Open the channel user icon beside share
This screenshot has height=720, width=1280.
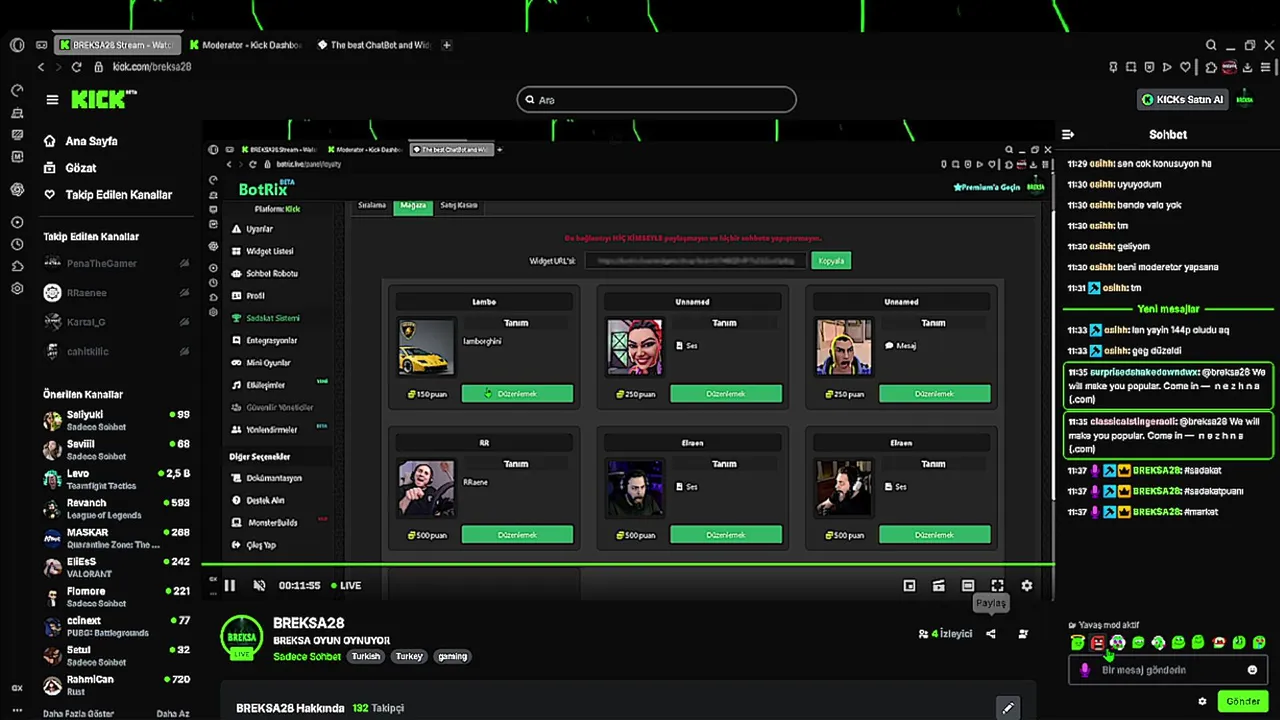(x=1023, y=634)
